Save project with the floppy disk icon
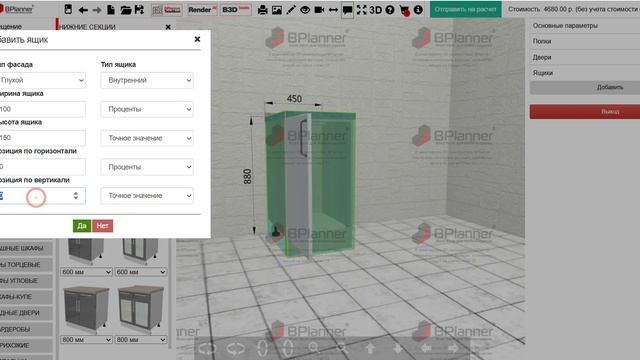Viewport: 640px width, 360px height. tap(139, 9)
